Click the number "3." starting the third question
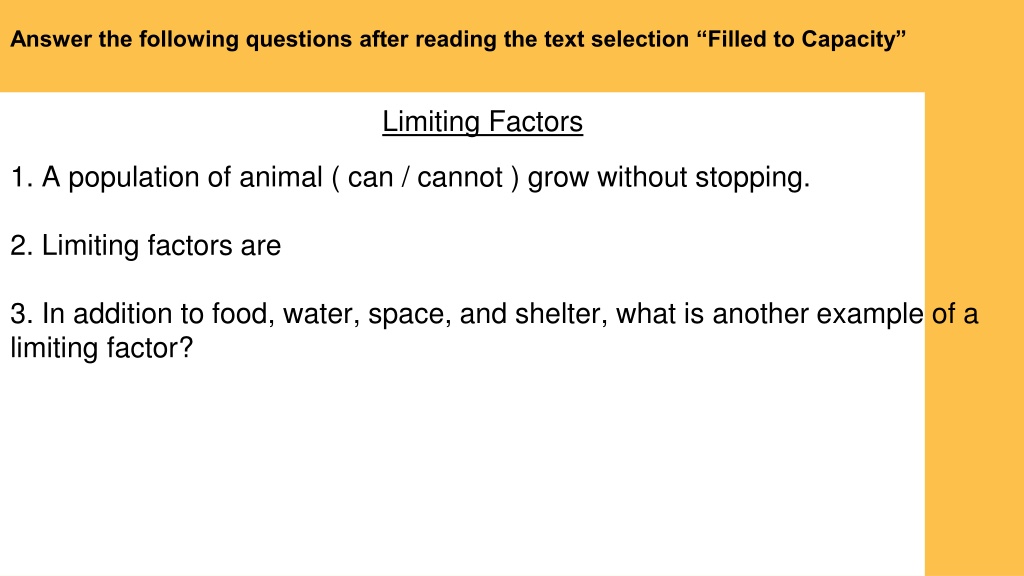The height and width of the screenshot is (576, 1024). coord(22,314)
